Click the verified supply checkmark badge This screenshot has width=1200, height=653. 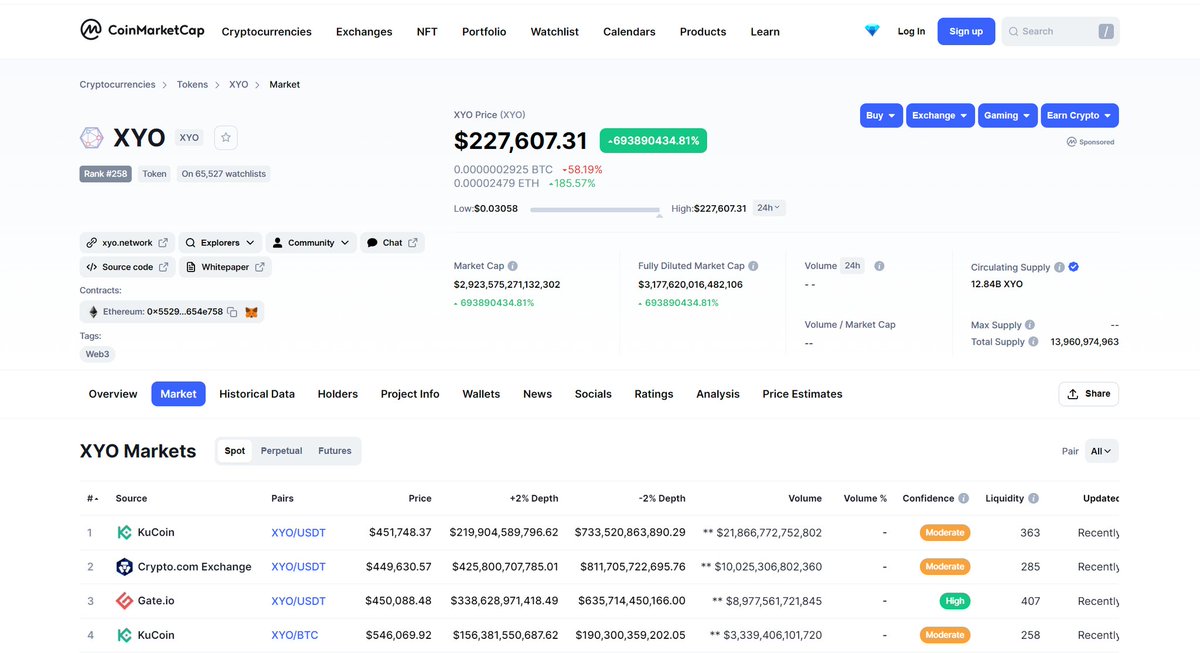click(1073, 267)
